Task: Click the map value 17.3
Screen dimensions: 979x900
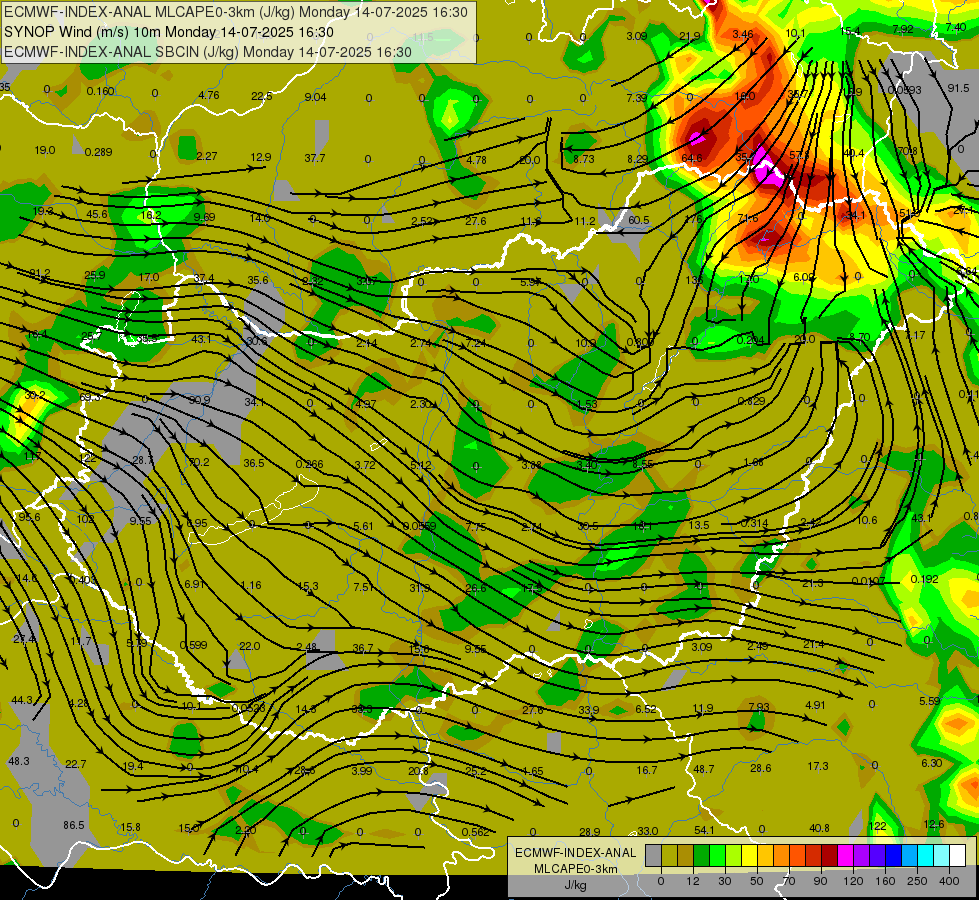Action: point(818,766)
